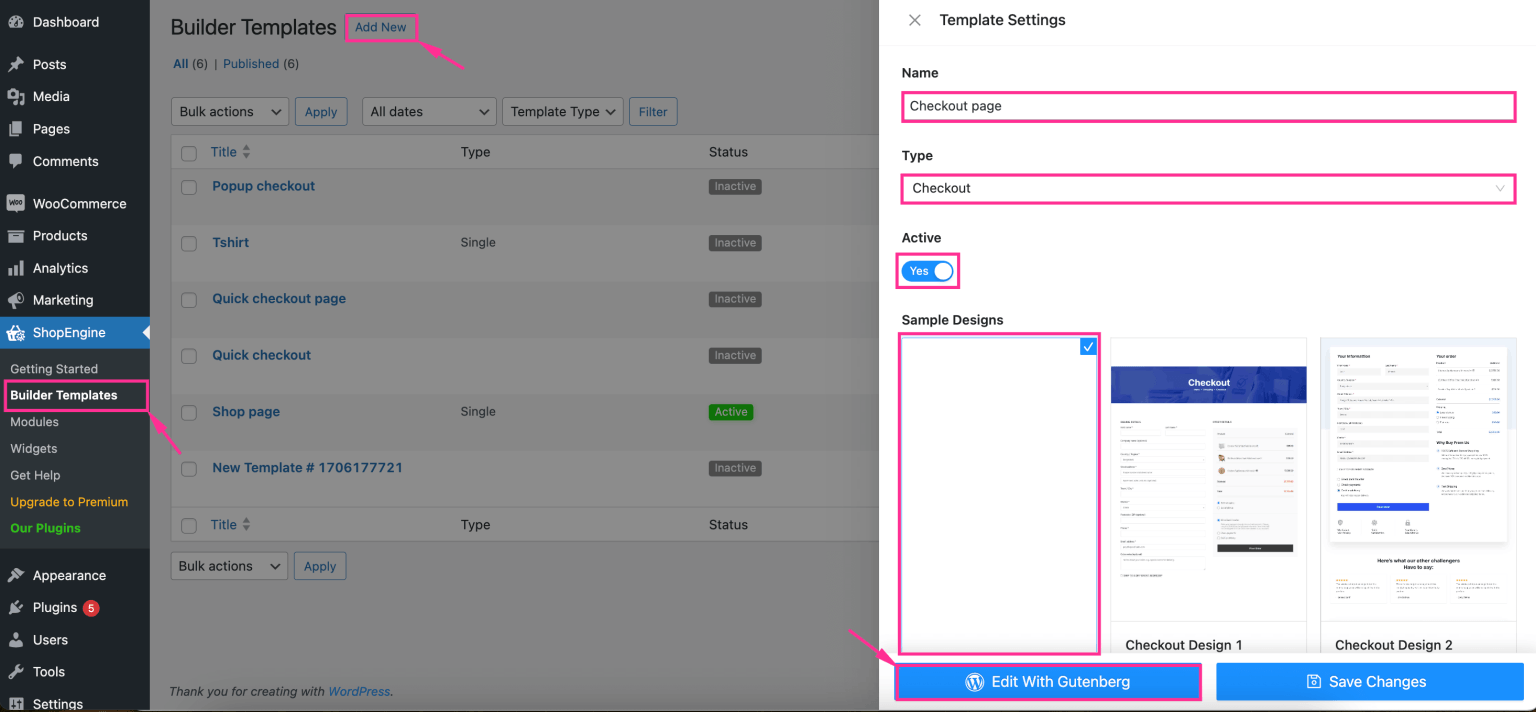The width and height of the screenshot is (1536, 712).
Task: Switch to the Published templates view
Action: point(251,63)
